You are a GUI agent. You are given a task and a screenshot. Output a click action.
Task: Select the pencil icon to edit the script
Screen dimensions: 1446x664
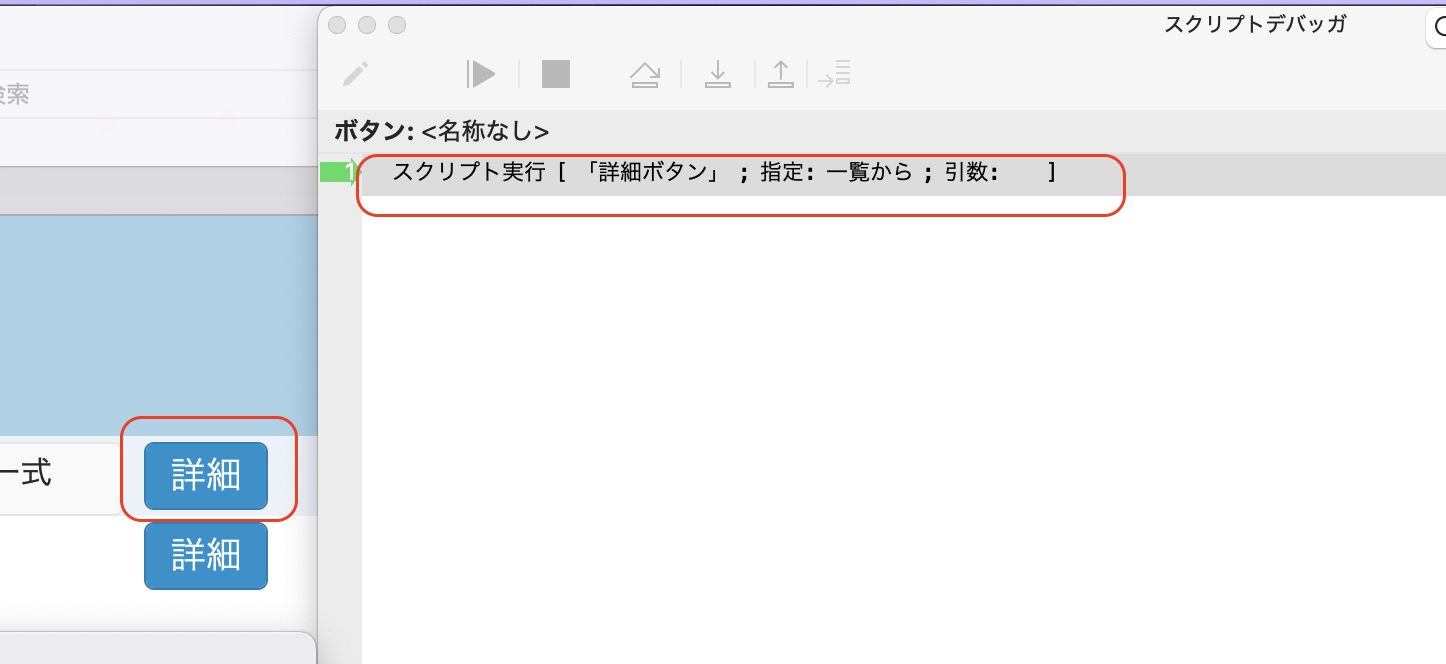point(357,73)
